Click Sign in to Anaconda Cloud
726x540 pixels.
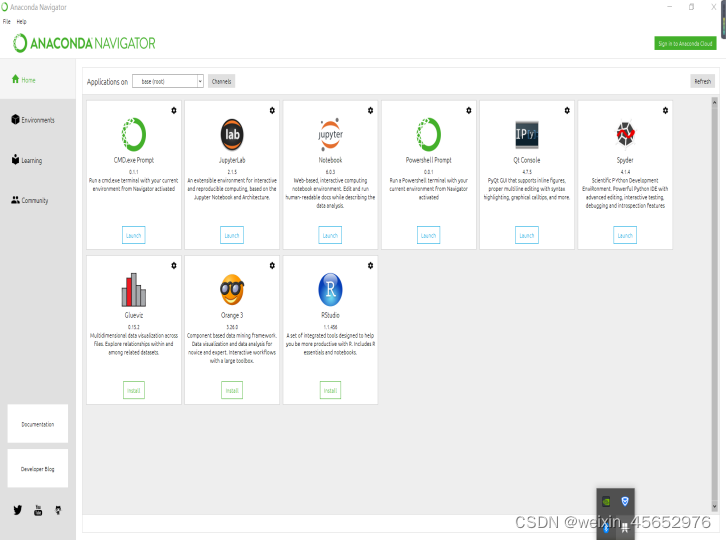(685, 43)
